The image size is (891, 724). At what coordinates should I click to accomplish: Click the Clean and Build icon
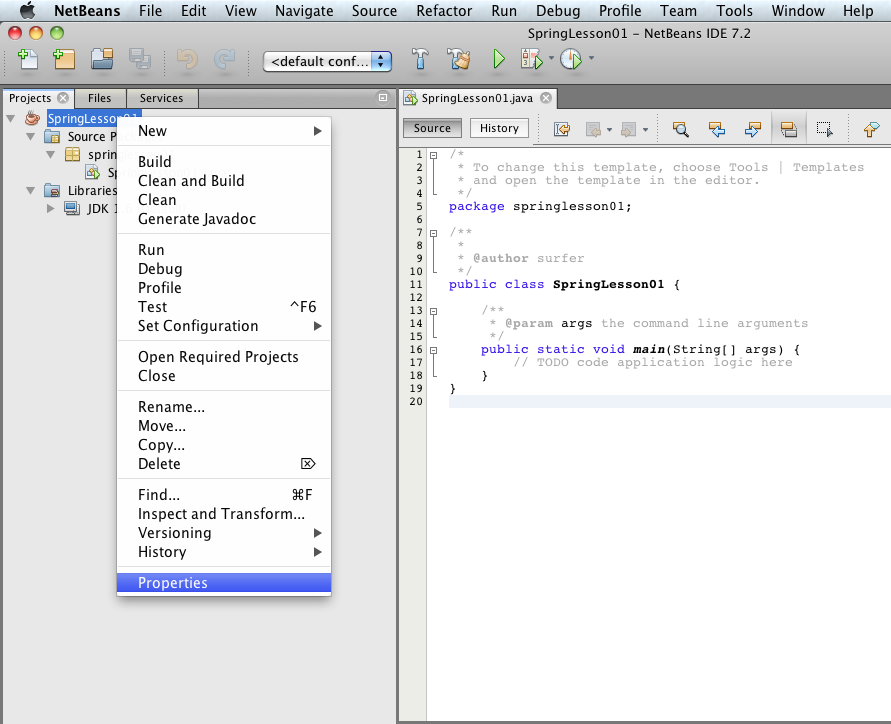tap(459, 59)
